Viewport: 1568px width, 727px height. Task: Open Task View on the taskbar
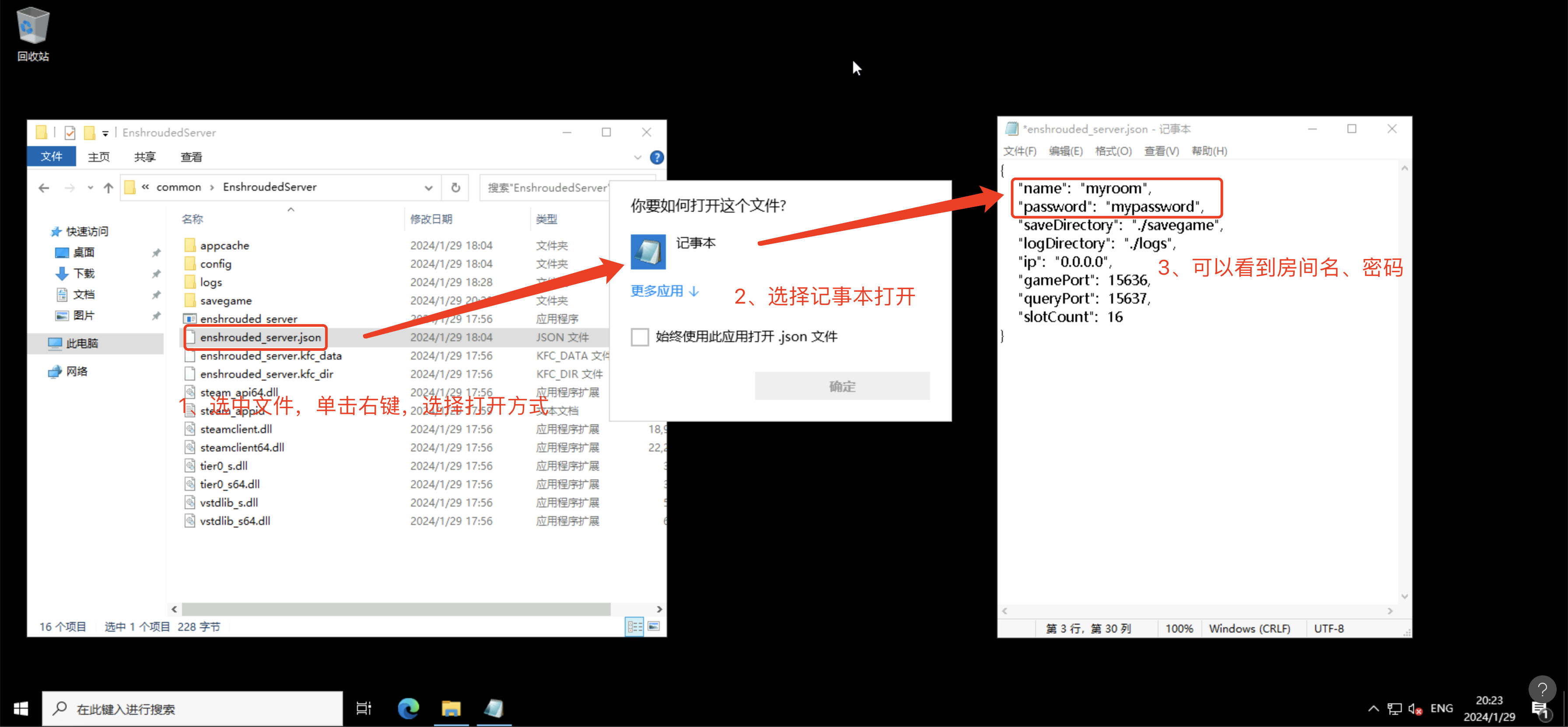click(364, 709)
